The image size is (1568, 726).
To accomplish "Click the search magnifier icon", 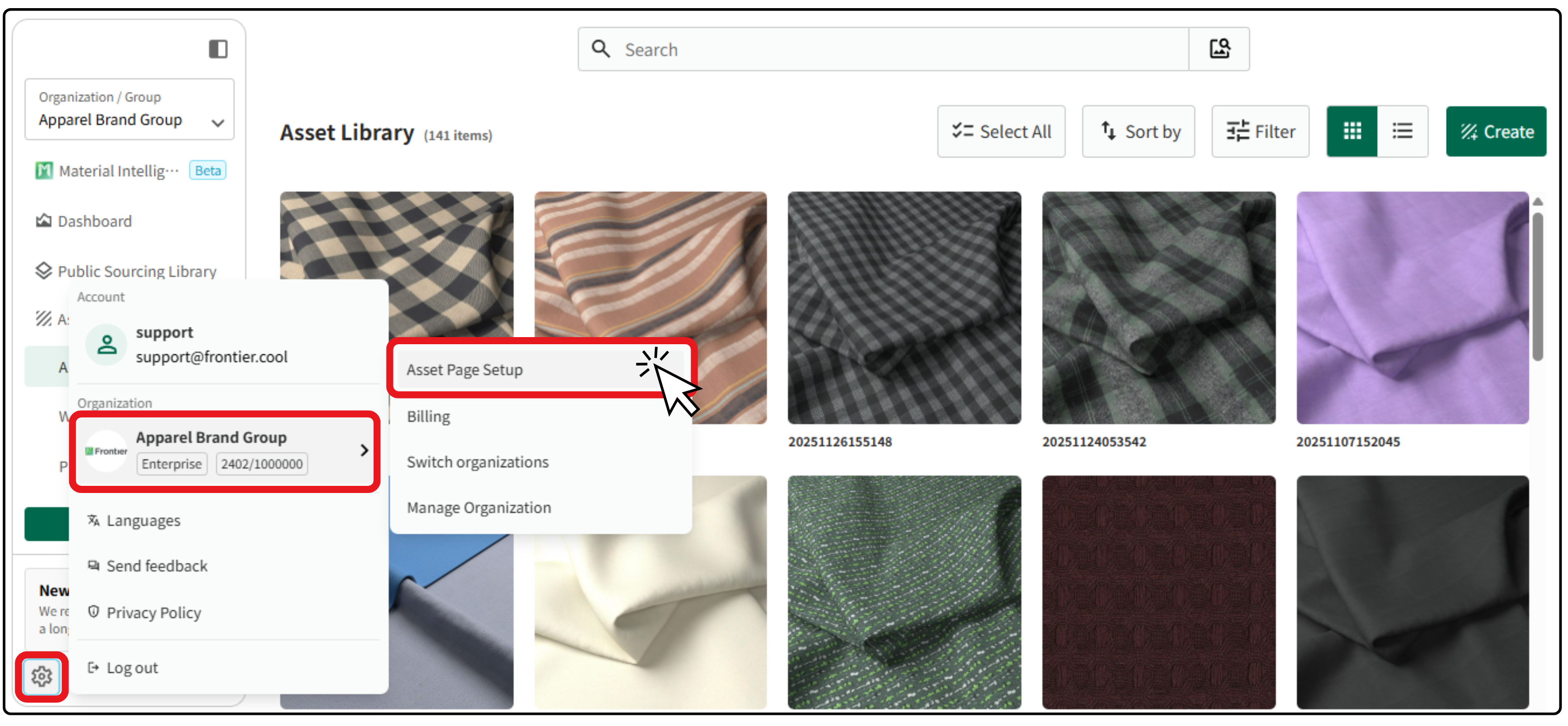I will [x=601, y=49].
